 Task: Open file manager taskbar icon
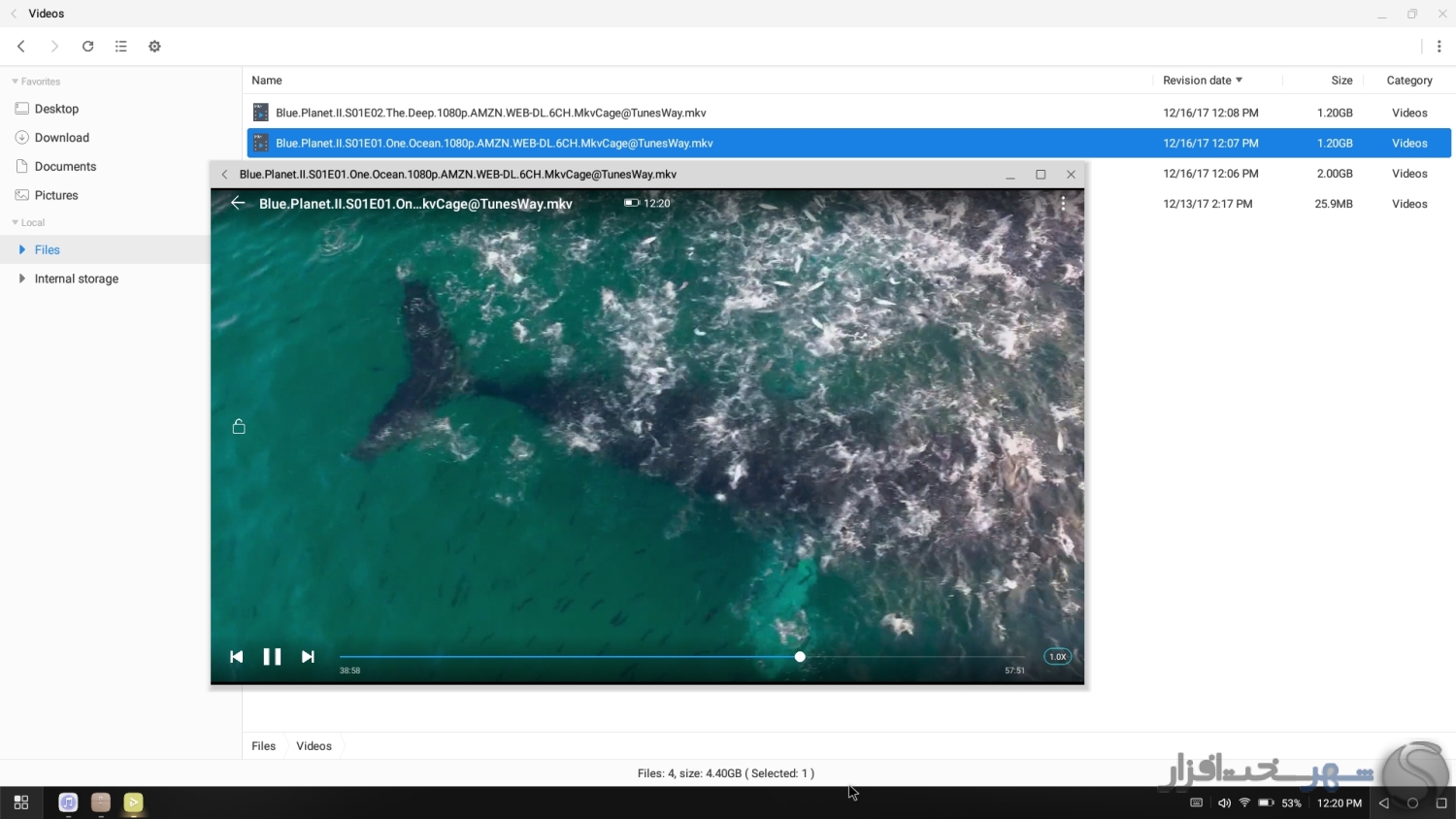(x=101, y=803)
